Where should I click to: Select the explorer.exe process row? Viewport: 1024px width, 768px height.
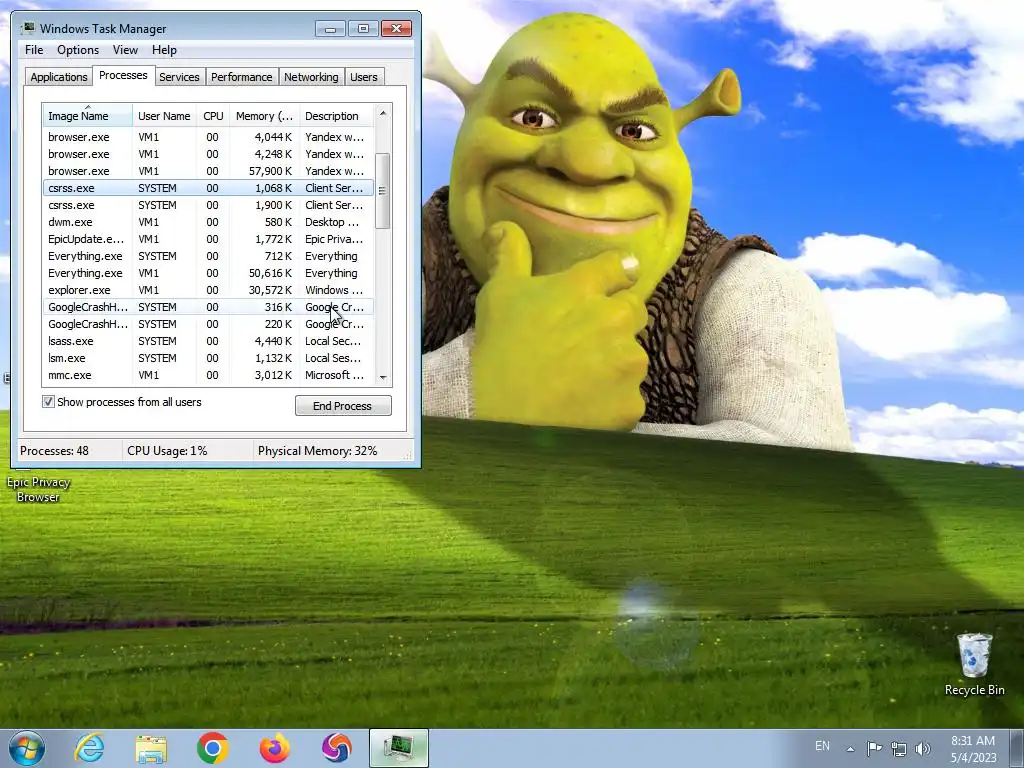coord(208,290)
